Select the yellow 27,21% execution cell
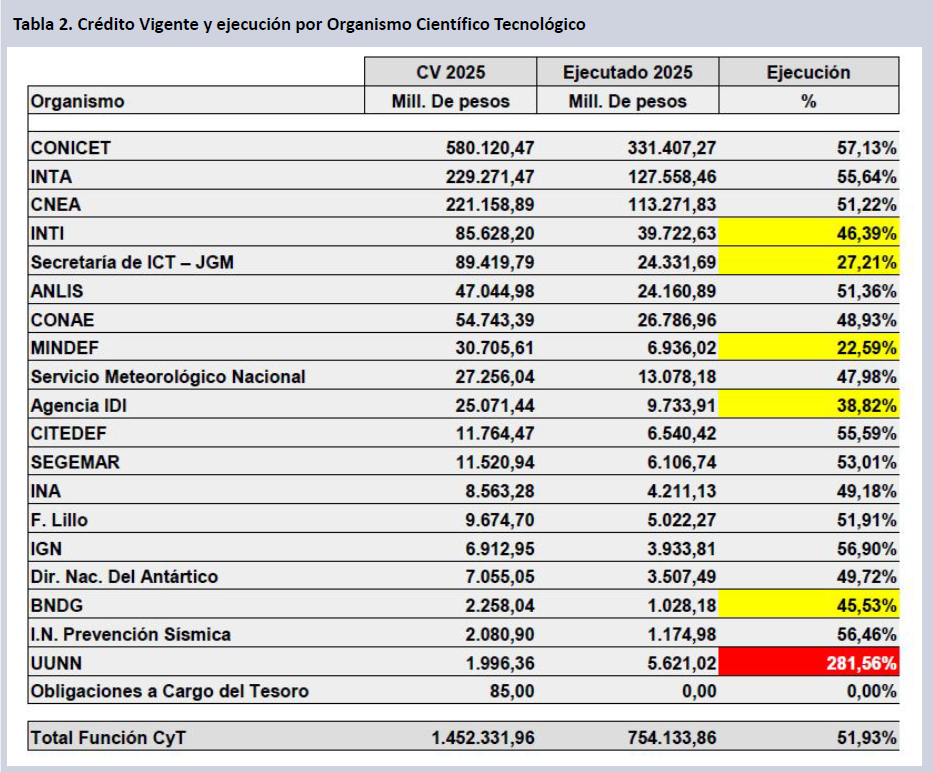Screen dimensions: 933x772 [x=809, y=262]
